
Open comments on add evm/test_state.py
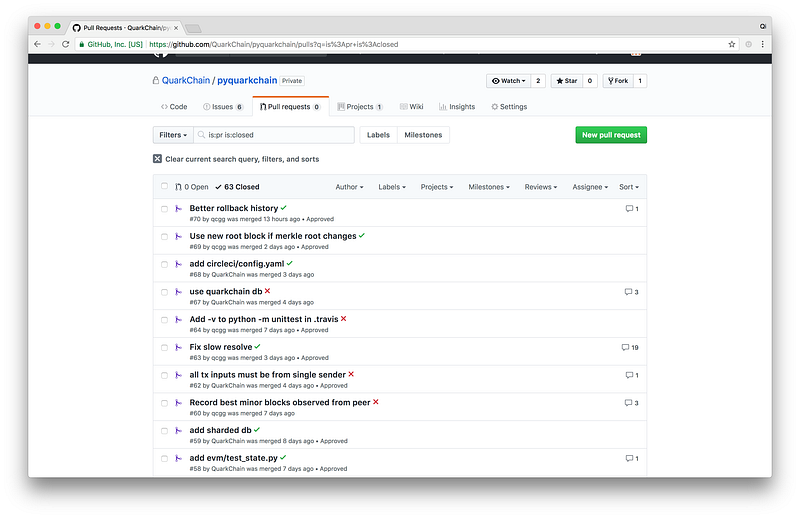(632, 458)
